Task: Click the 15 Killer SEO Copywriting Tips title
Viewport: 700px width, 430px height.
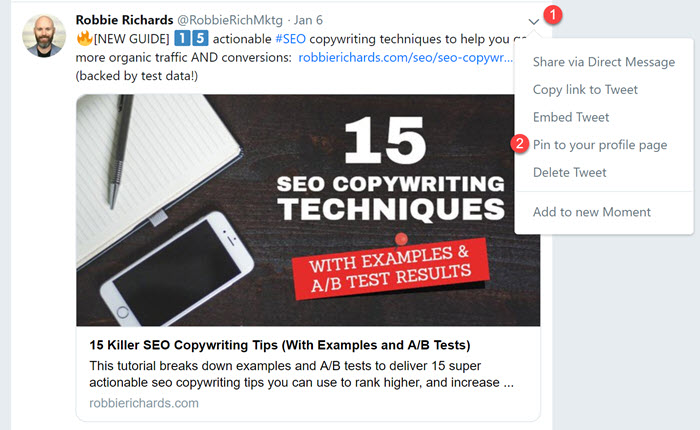Action: 279,346
